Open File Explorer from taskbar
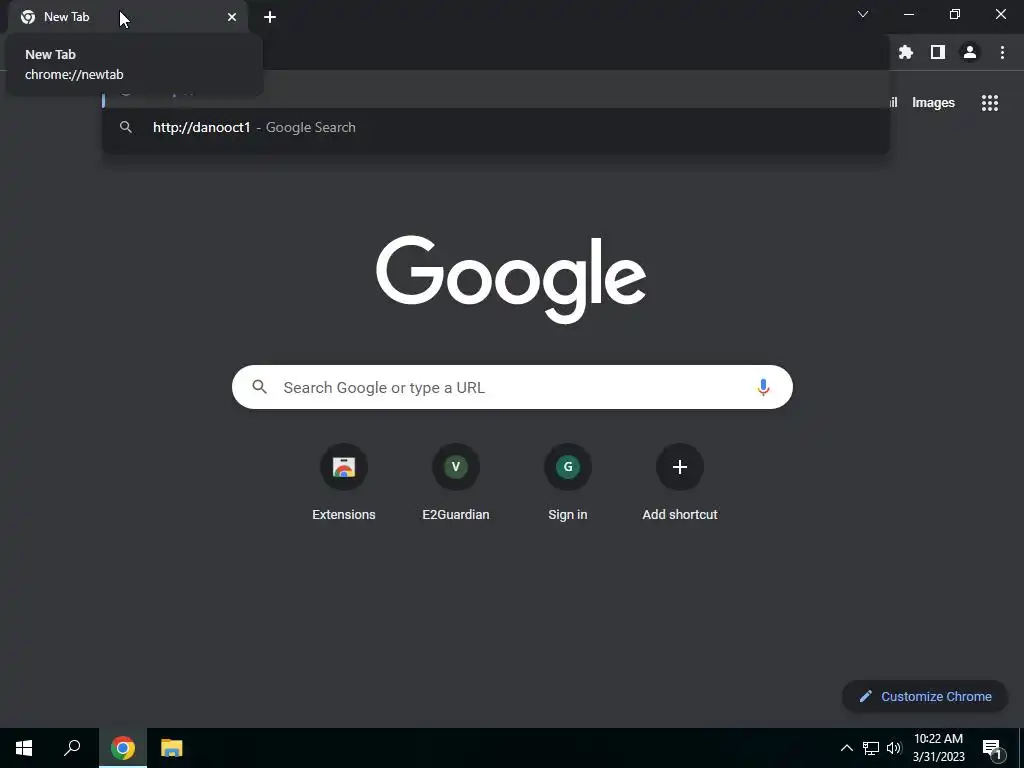The image size is (1024, 768). click(172, 748)
